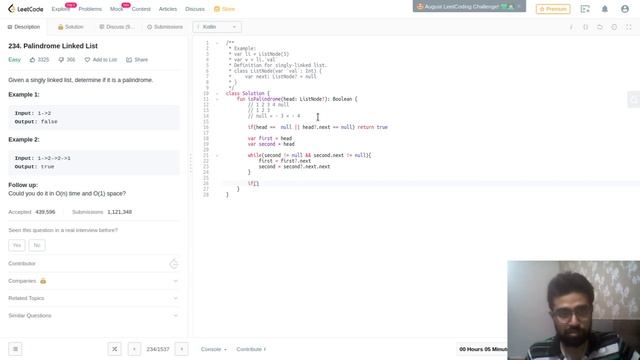Open the Mock section
Viewport: 640px width, 360px height.
[x=116, y=9]
